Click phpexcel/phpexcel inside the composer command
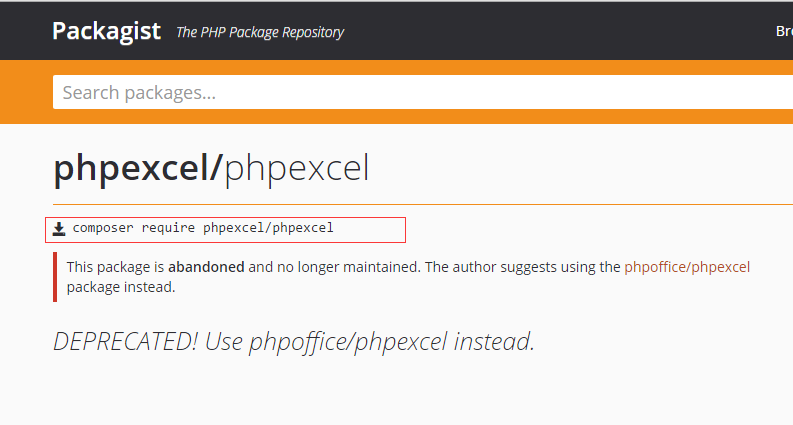Image resolution: width=793 pixels, height=425 pixels. (268, 228)
